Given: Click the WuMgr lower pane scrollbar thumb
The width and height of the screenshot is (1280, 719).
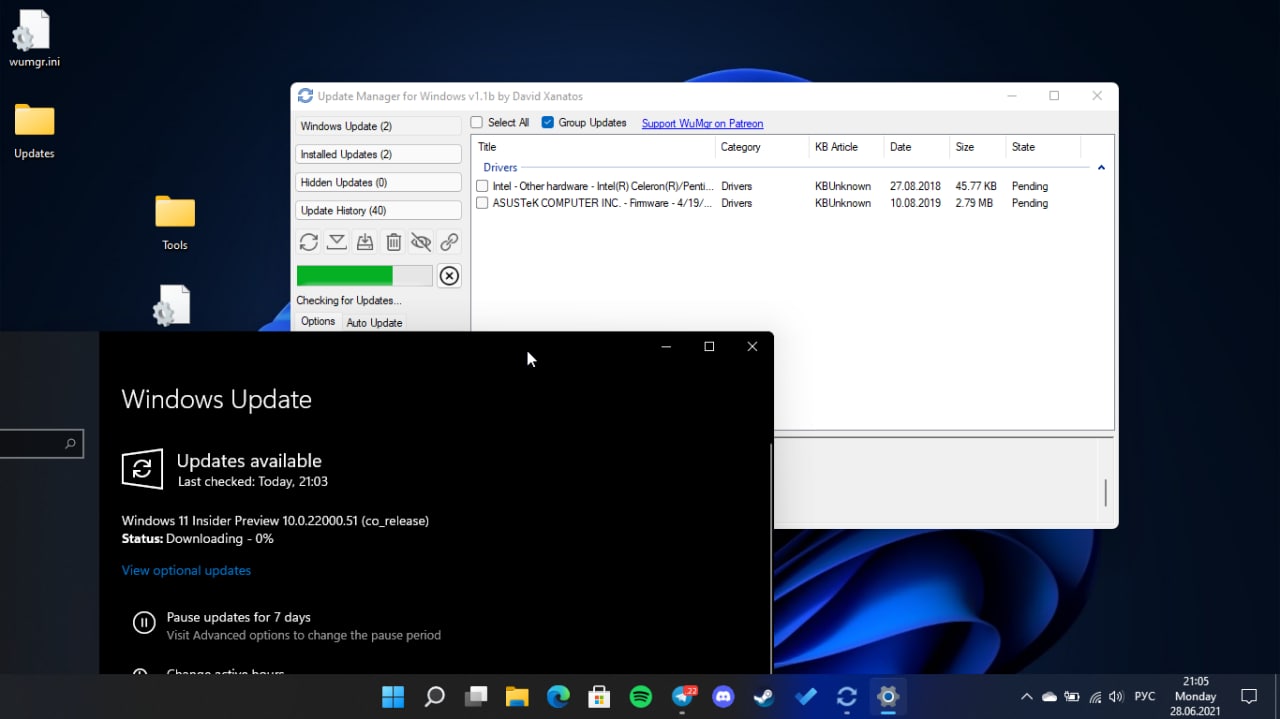Looking at the screenshot, I should 1105,493.
